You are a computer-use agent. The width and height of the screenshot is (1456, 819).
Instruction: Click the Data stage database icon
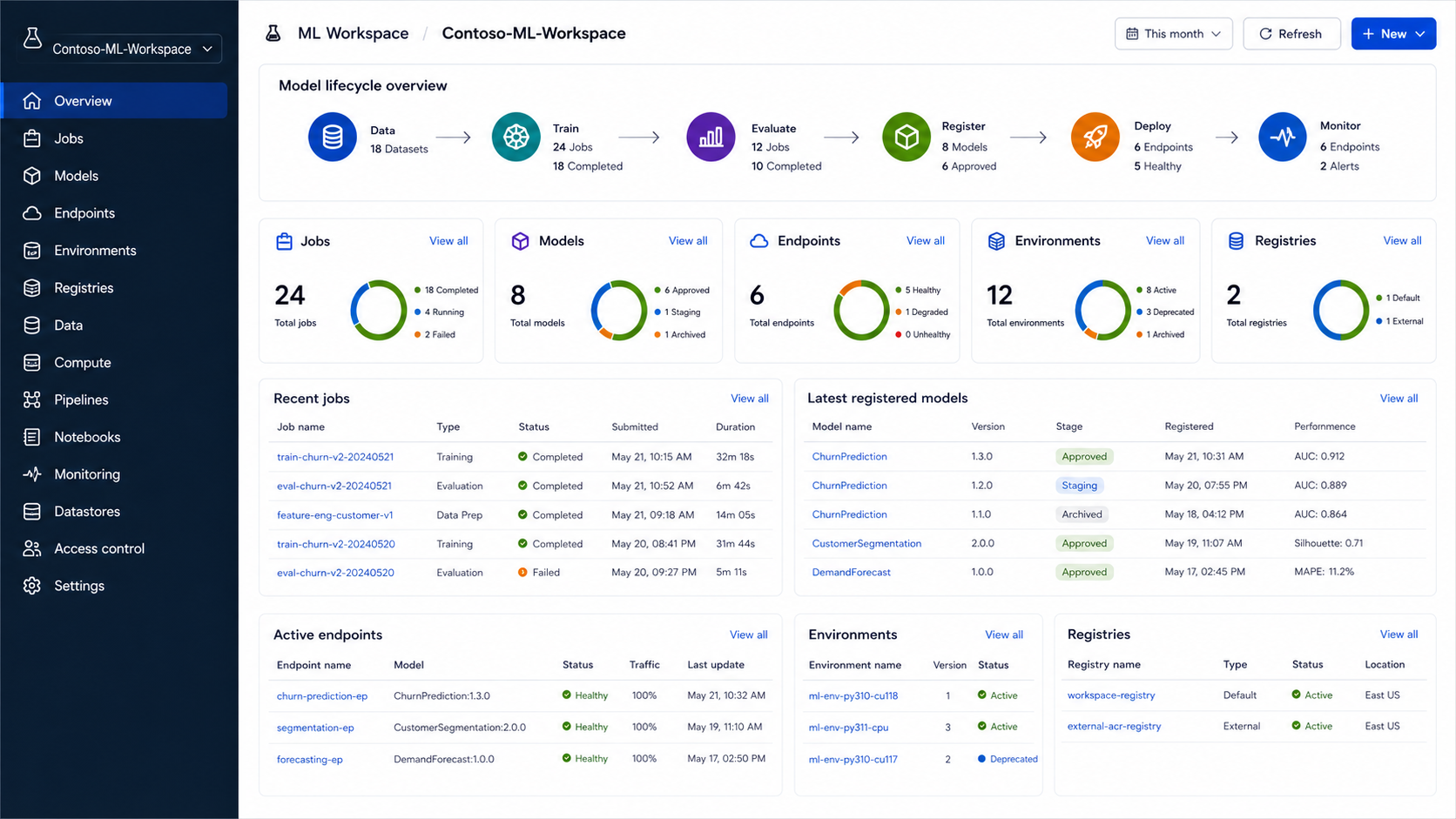(333, 138)
